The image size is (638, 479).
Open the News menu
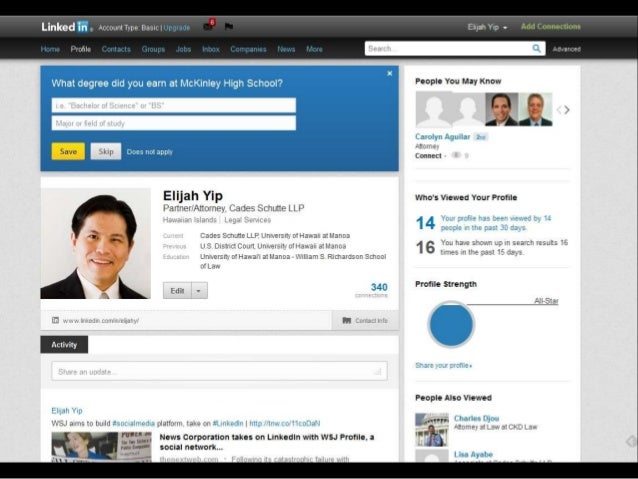click(x=286, y=49)
